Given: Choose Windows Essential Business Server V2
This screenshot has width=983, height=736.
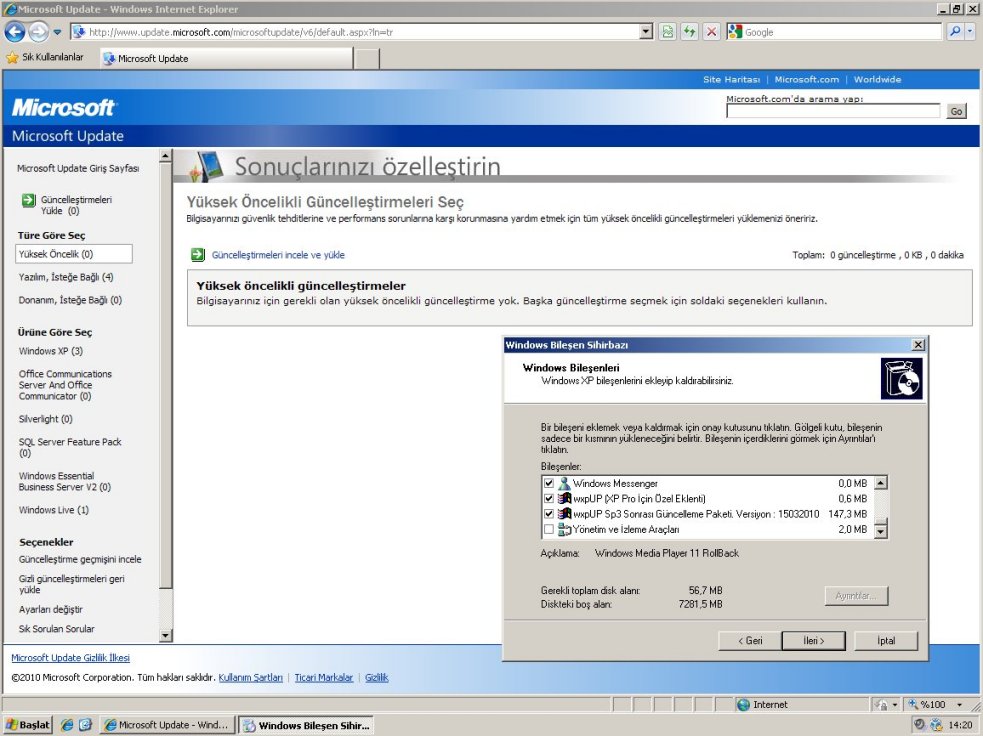Looking at the screenshot, I should tap(65, 481).
